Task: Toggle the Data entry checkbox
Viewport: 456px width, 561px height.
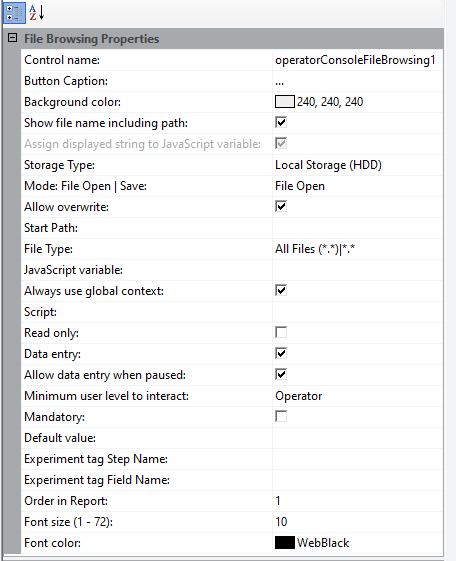Action: click(281, 353)
